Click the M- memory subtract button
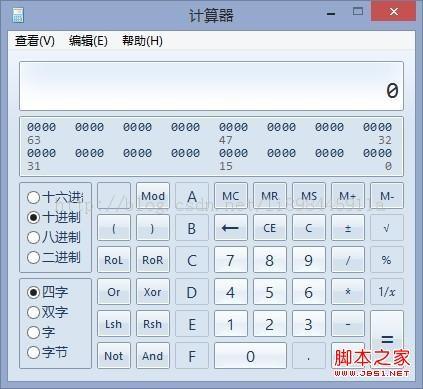Screen dimensions: 423x389 pyautogui.click(x=387, y=196)
